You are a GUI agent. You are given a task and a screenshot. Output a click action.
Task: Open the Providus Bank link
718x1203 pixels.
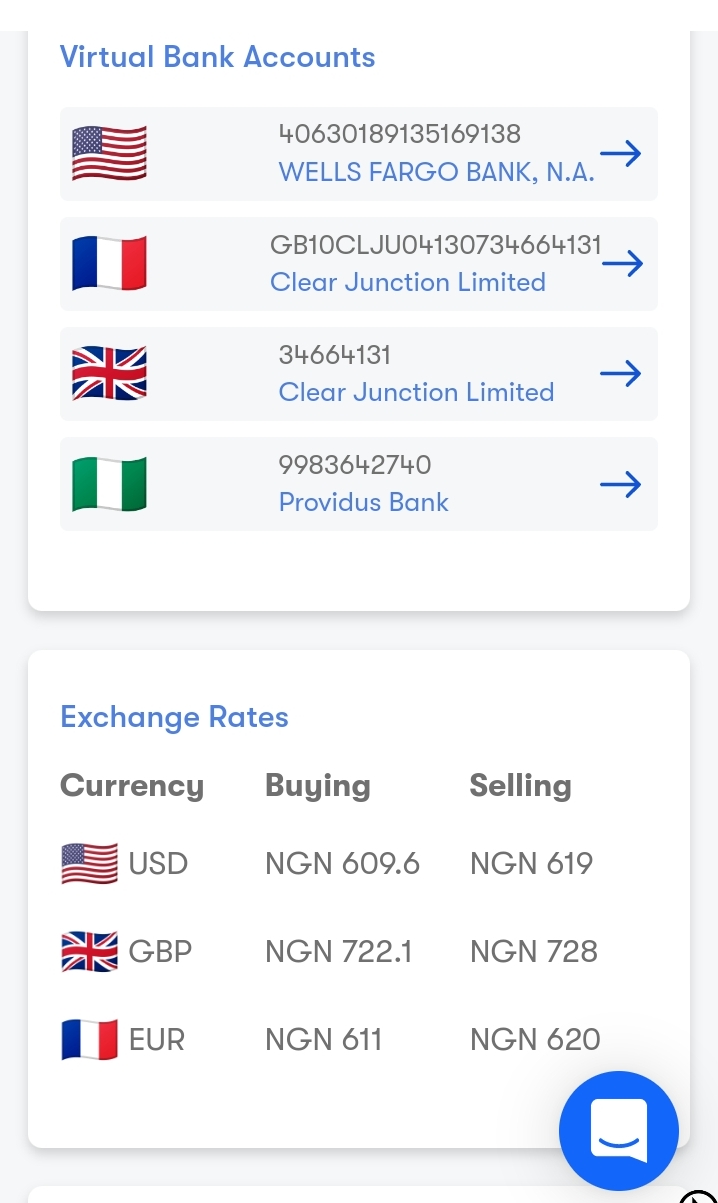tap(363, 502)
